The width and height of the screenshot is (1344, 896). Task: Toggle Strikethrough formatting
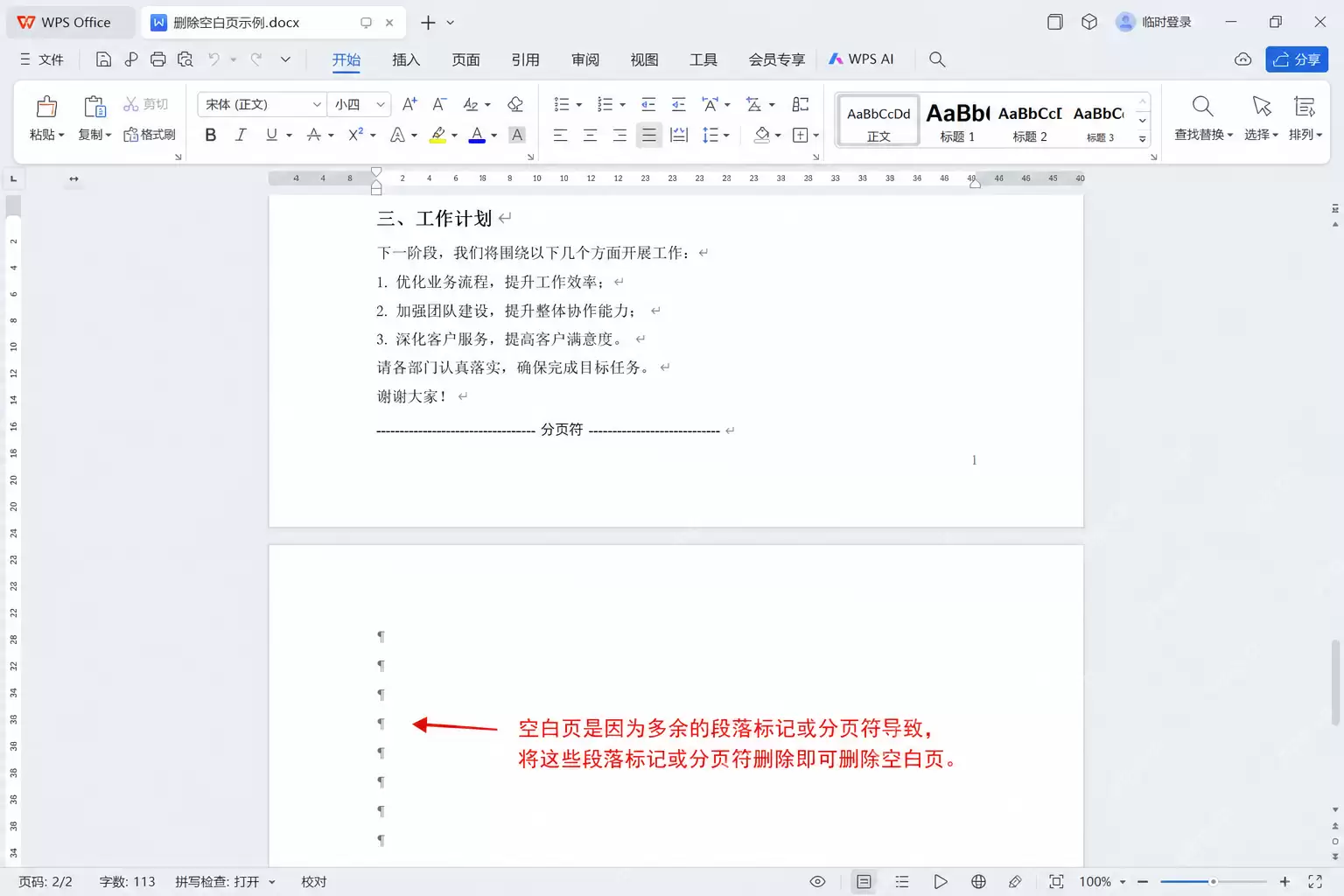[313, 135]
